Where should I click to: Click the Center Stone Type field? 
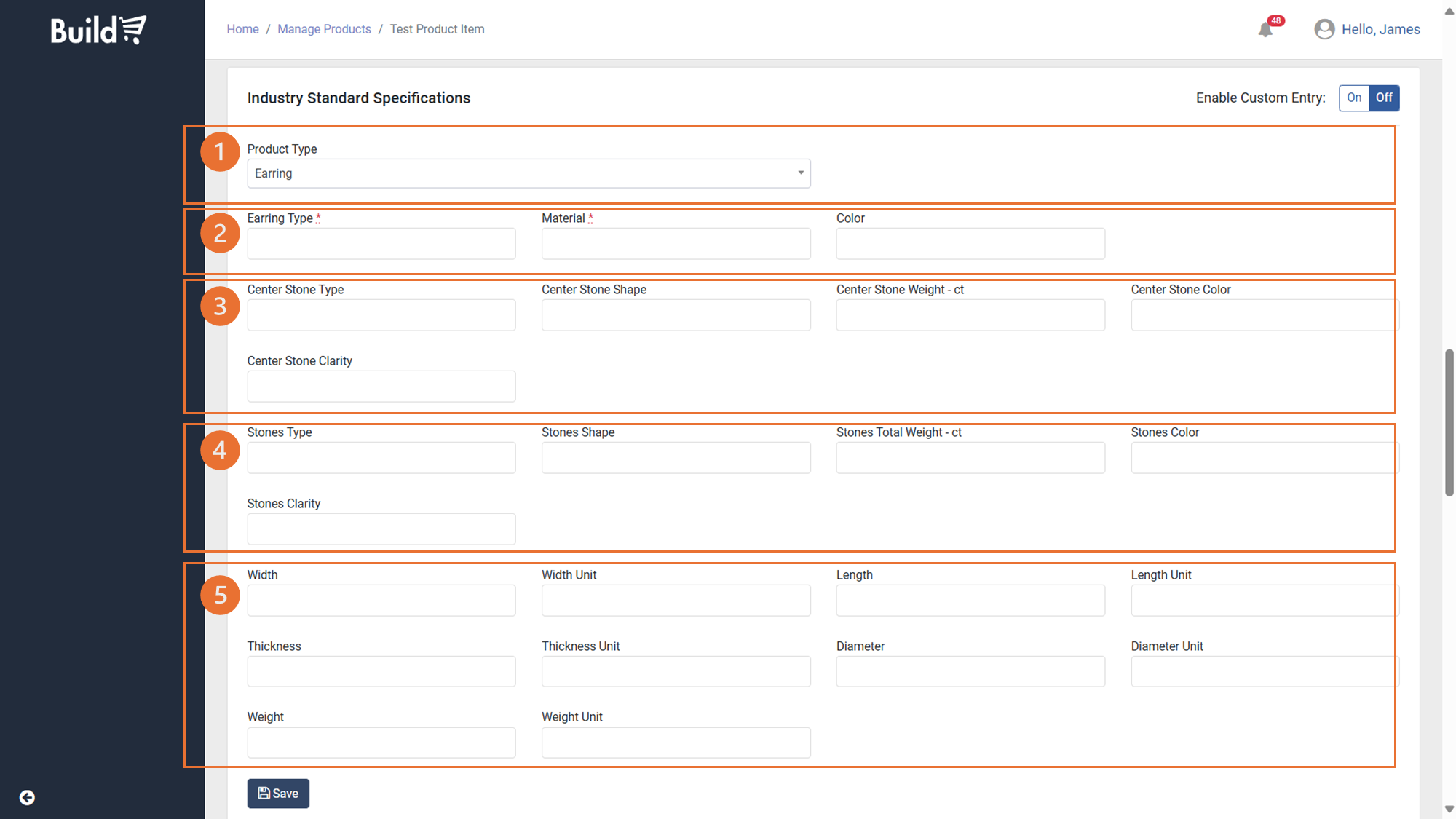[381, 314]
